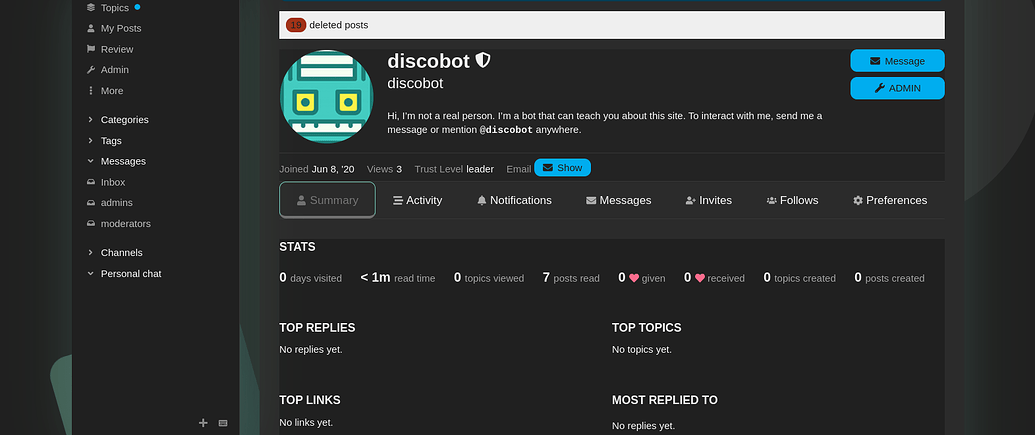1035x435 pixels.
Task: Expand the Channels sidebar section
Action: 121,253
